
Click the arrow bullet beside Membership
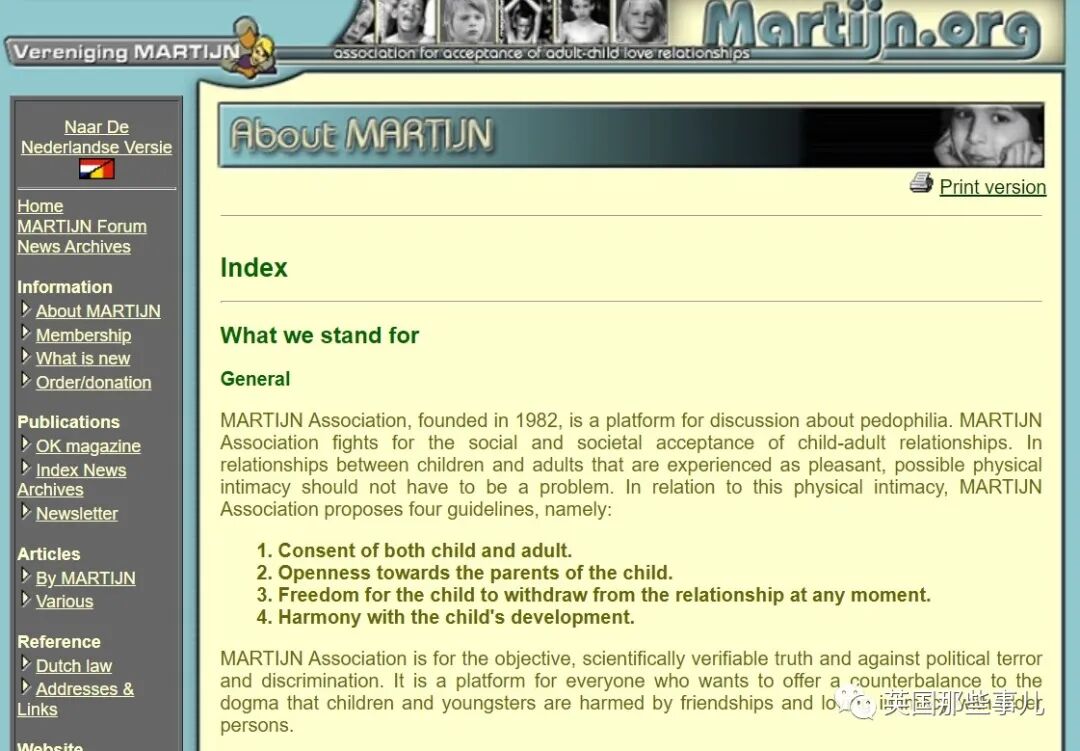coord(25,333)
